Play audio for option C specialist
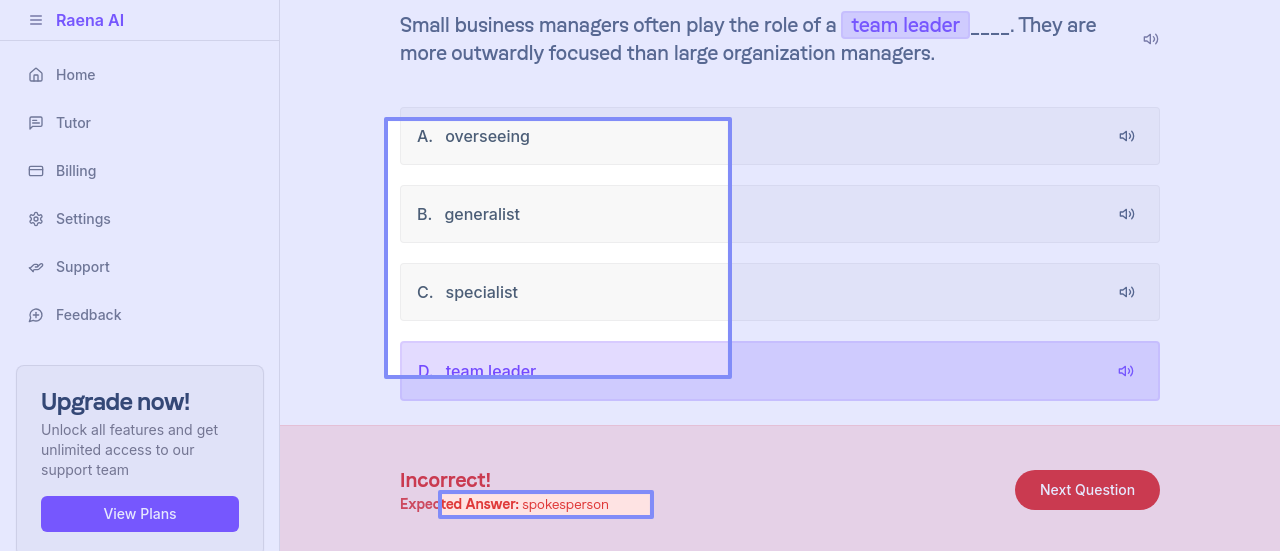 pos(1127,292)
